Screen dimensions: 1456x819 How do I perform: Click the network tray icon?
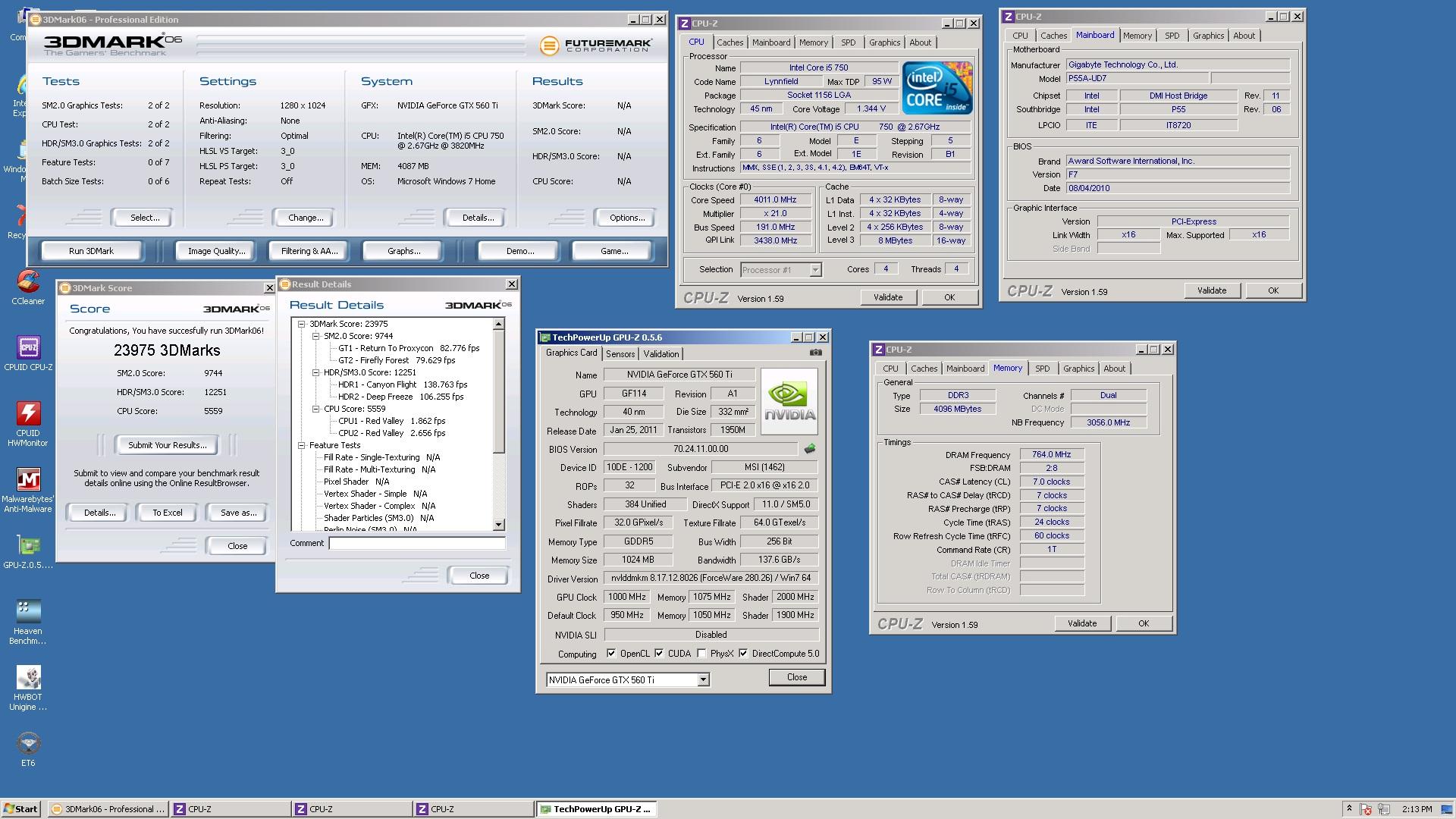pos(1384,809)
